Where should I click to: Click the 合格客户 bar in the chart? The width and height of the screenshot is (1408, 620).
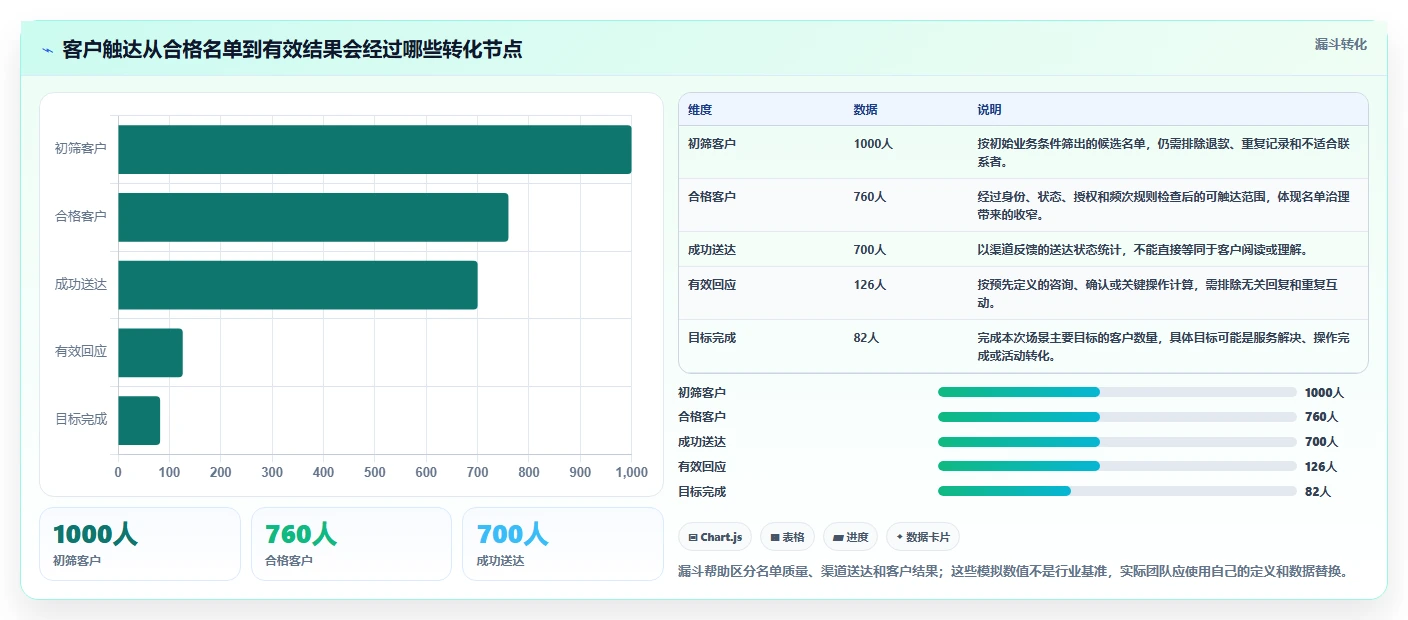[313, 217]
